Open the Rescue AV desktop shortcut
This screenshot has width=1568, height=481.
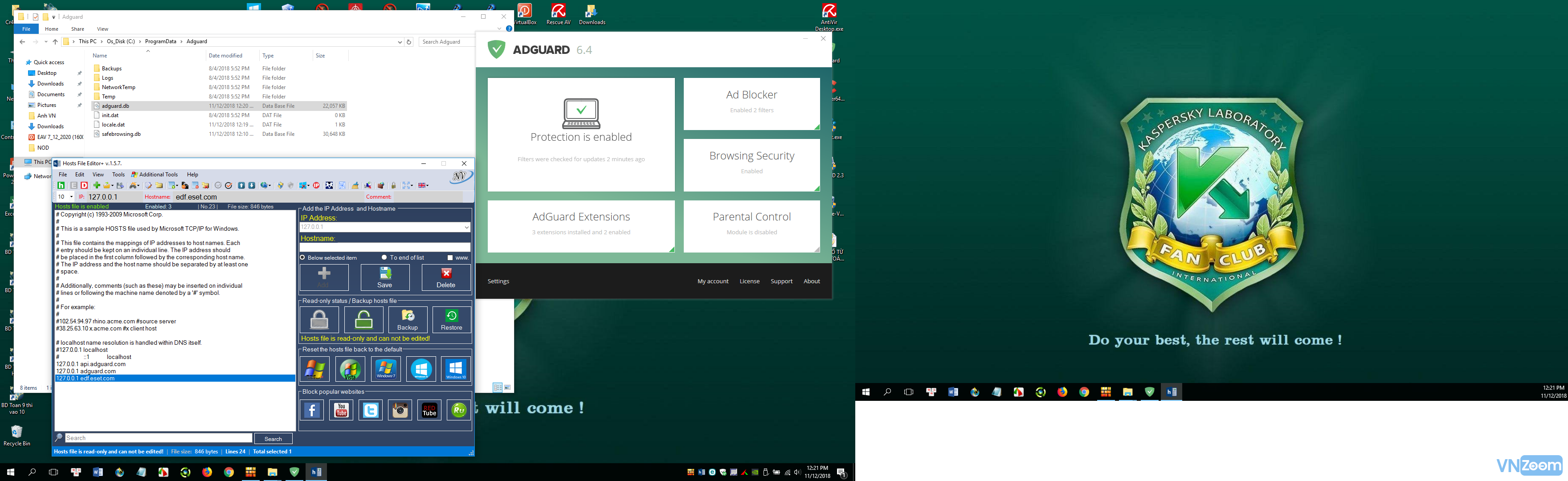(x=558, y=14)
